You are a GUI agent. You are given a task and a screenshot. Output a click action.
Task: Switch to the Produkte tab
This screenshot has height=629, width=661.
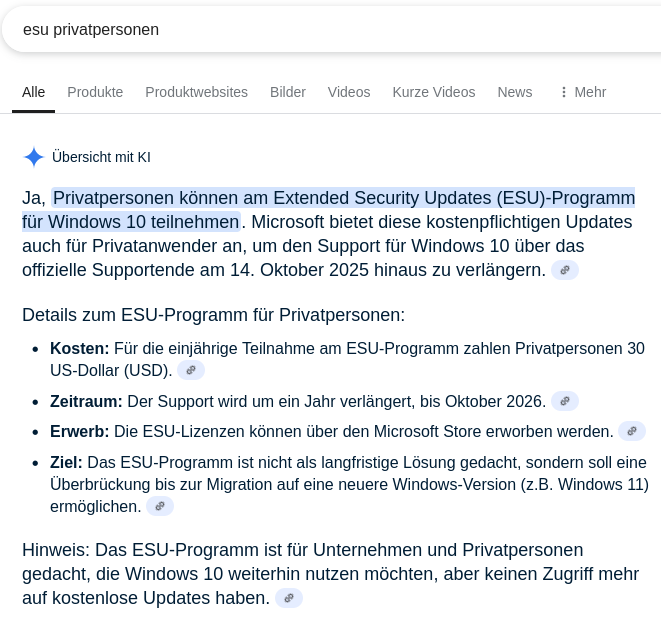(x=95, y=92)
